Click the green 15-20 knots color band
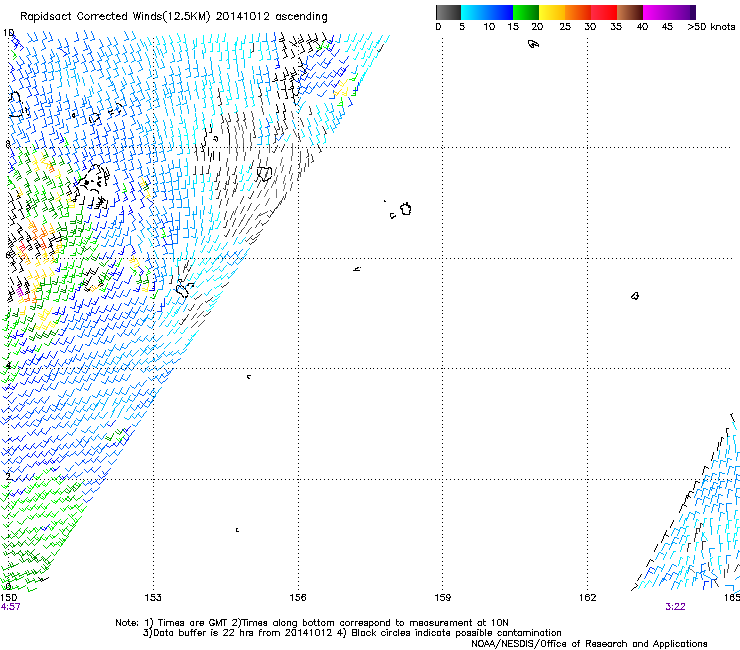The image size is (740, 650). pyautogui.click(x=526, y=12)
